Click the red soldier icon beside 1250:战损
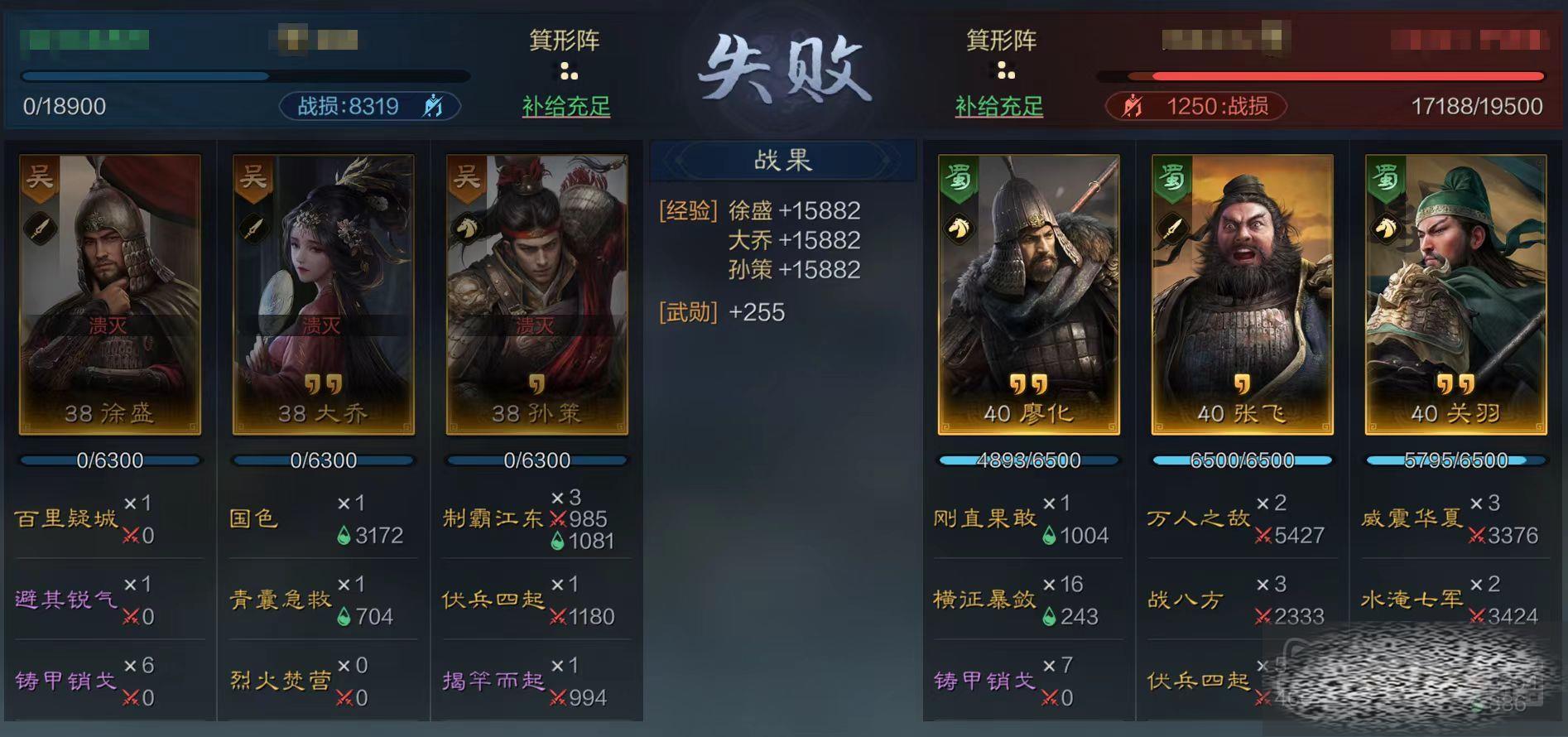 click(x=1133, y=106)
